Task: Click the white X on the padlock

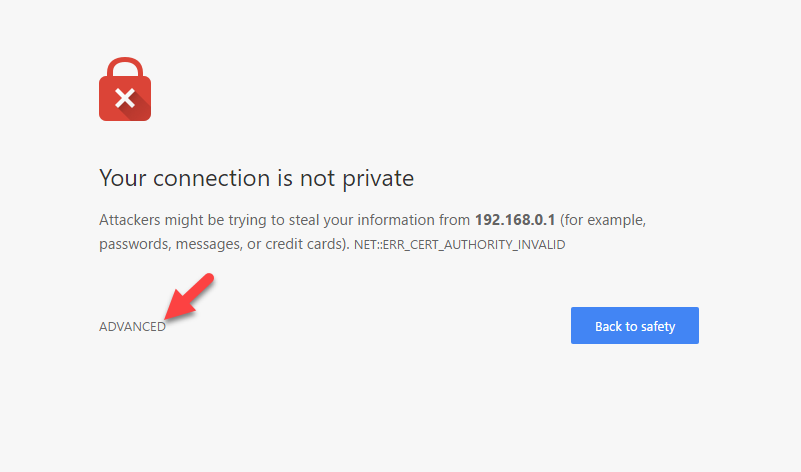Action: 124,98
